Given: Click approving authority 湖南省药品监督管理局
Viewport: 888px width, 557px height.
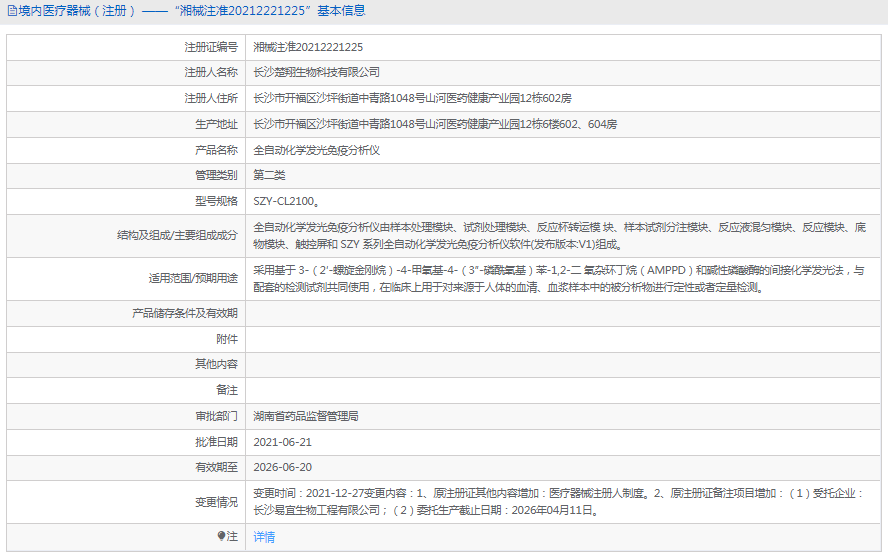Looking at the screenshot, I should pyautogui.click(x=306, y=416).
